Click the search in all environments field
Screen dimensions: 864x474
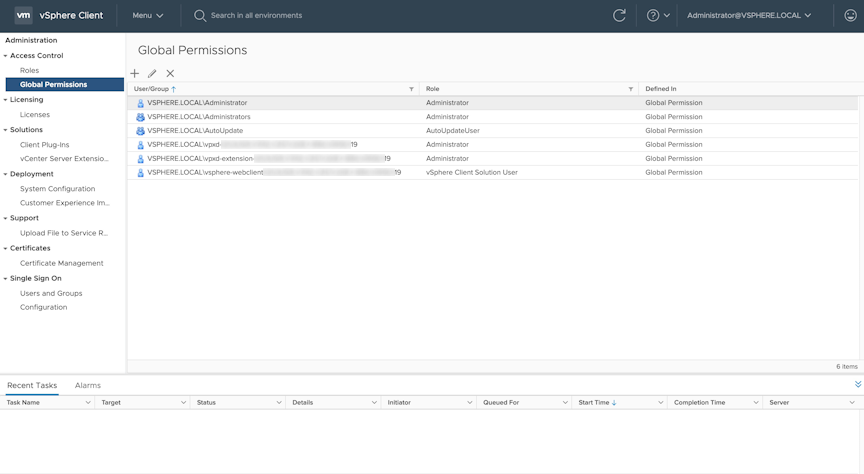(256, 15)
